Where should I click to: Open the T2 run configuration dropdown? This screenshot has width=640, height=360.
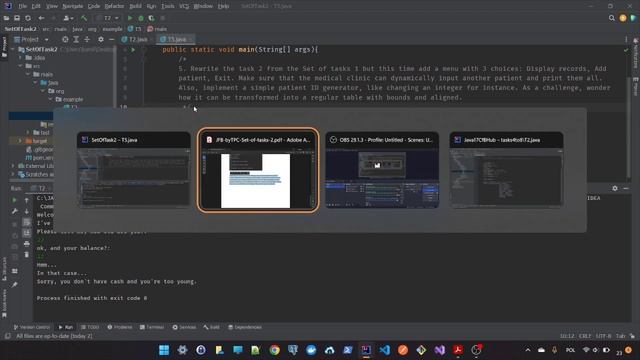pos(107,18)
